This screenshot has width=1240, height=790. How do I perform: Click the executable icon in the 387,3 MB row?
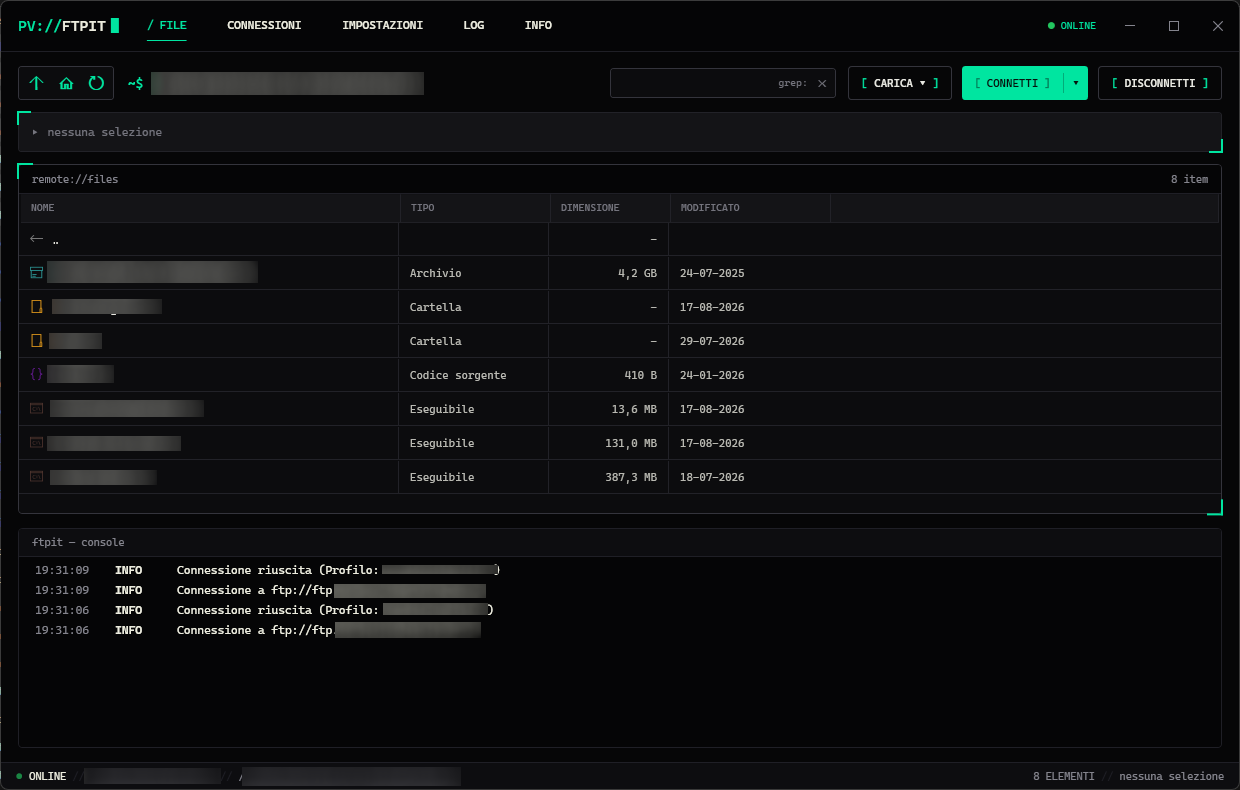pos(37,477)
